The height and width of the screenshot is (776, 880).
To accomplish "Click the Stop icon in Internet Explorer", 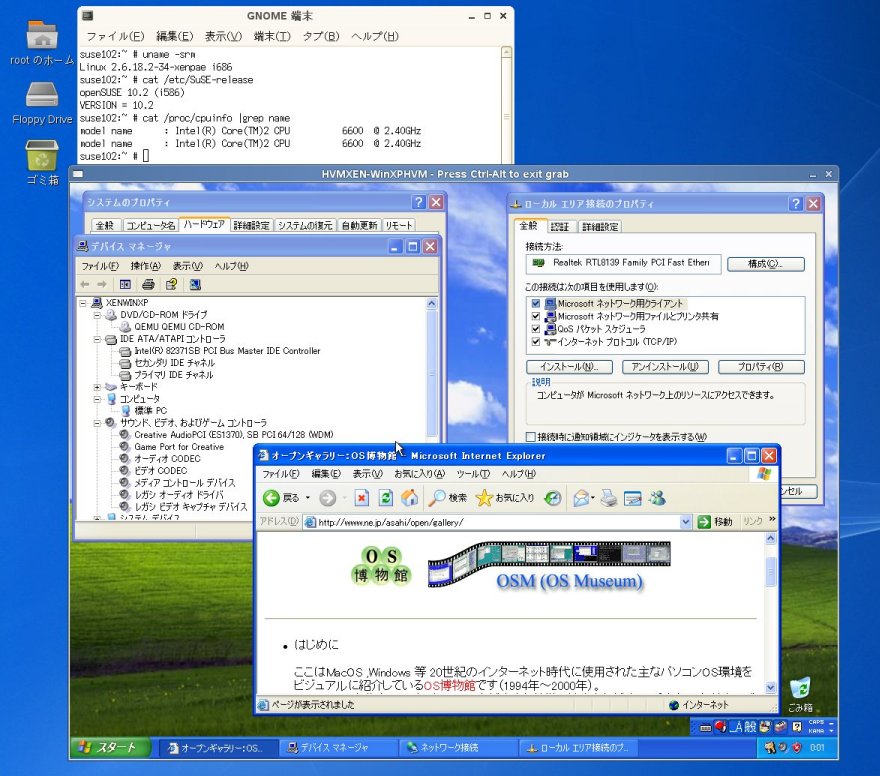I will (x=361, y=498).
